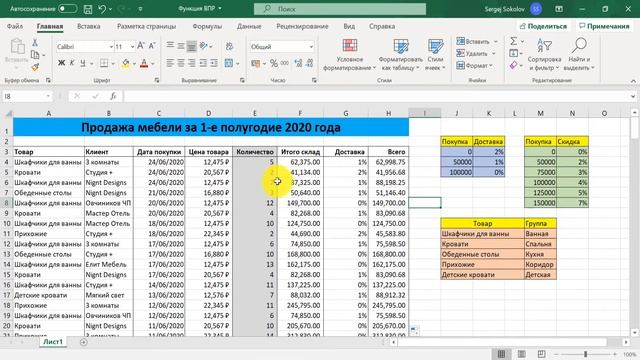Open Форматировать как таблицу gallery
Viewport: 640px width, 360px height.
(400, 55)
